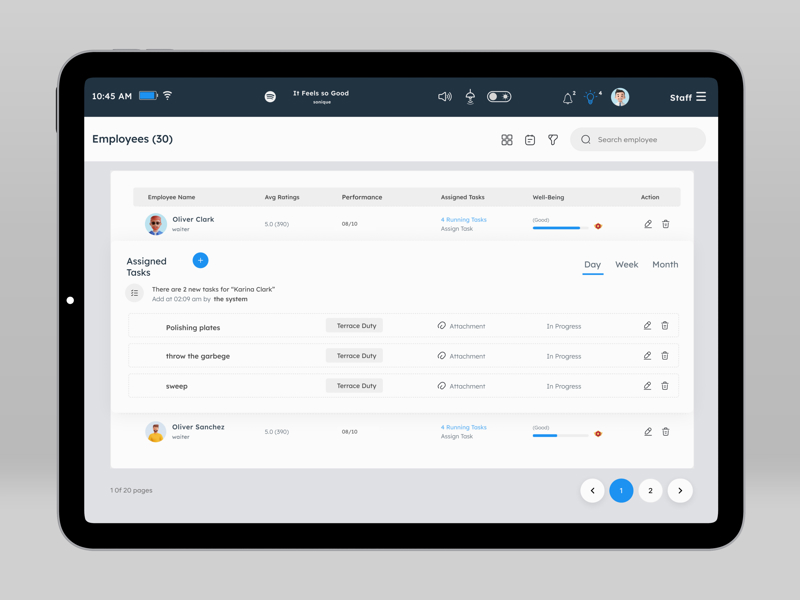Click the Search employee field

[x=645, y=140]
